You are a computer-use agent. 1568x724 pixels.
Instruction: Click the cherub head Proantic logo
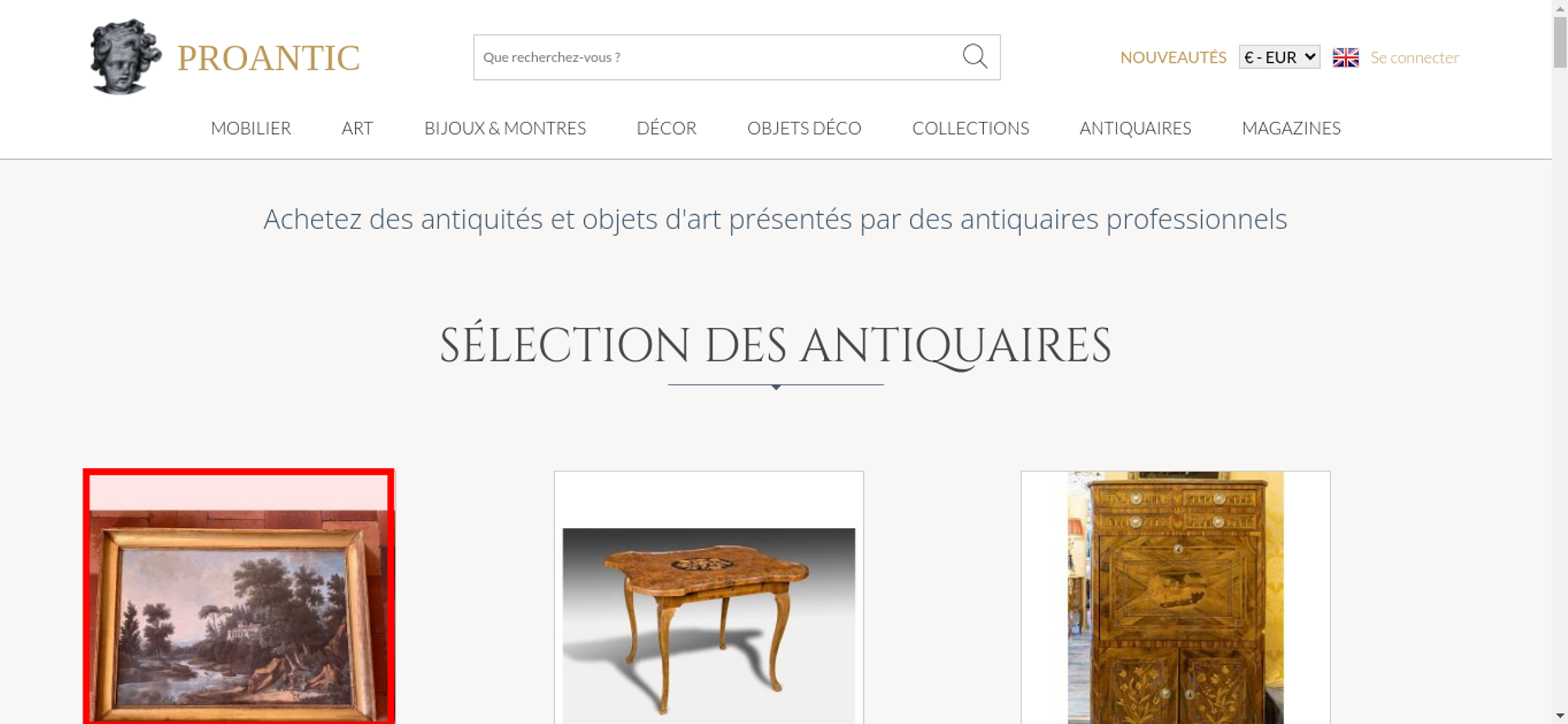pos(125,56)
